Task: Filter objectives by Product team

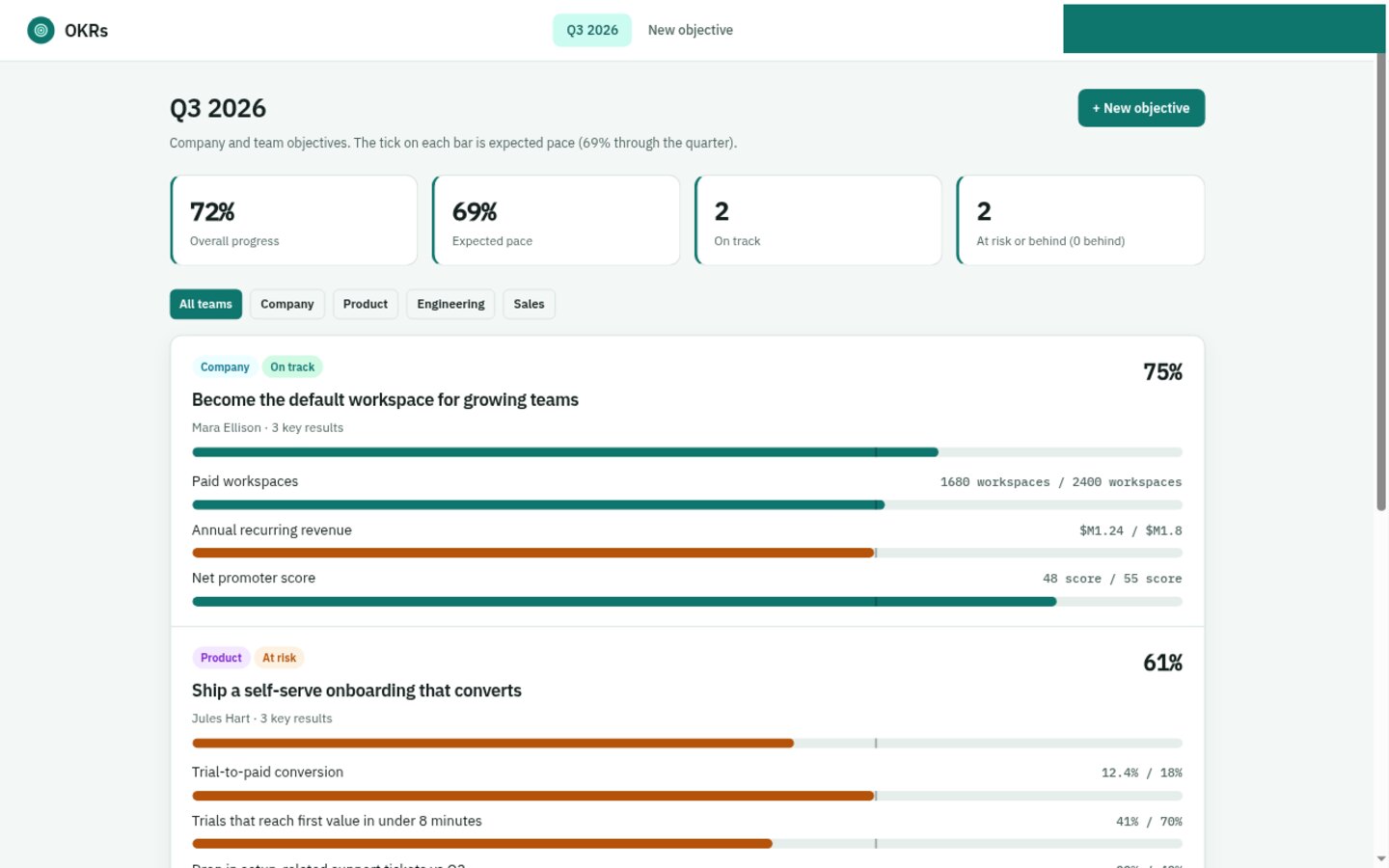Action: pyautogui.click(x=366, y=304)
